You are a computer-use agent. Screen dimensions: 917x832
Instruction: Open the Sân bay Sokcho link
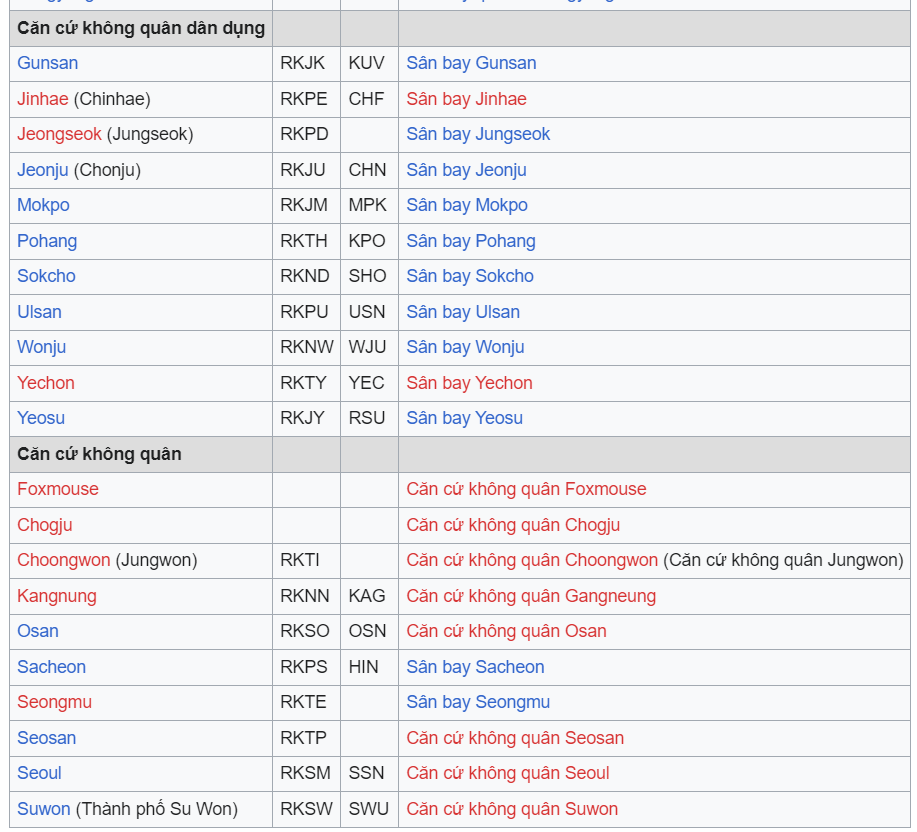(470, 276)
